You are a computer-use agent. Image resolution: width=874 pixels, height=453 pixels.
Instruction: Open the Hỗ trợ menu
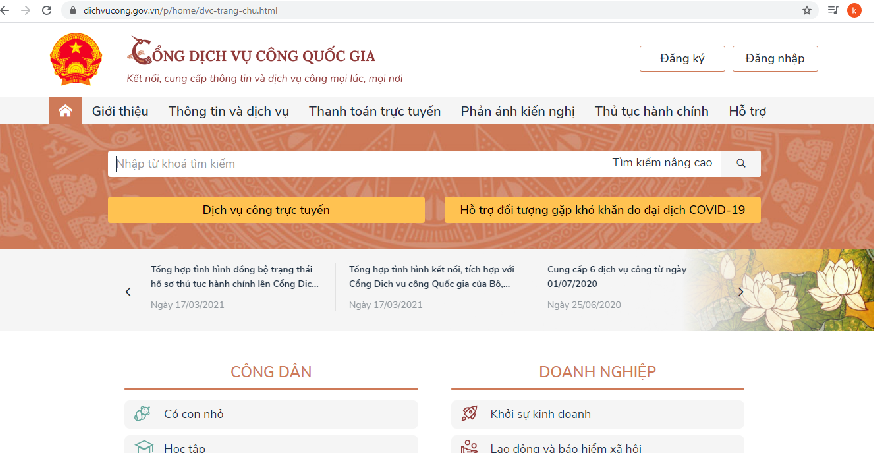point(747,111)
